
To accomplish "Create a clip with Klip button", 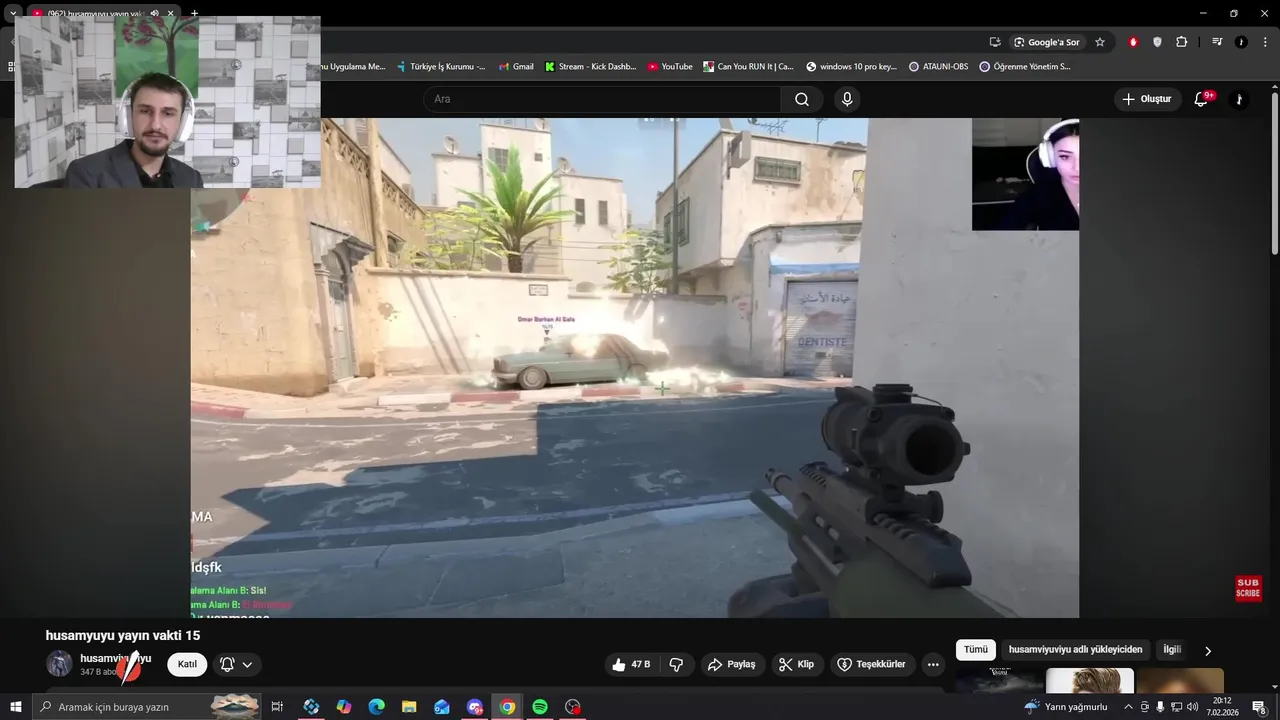I will 796,664.
